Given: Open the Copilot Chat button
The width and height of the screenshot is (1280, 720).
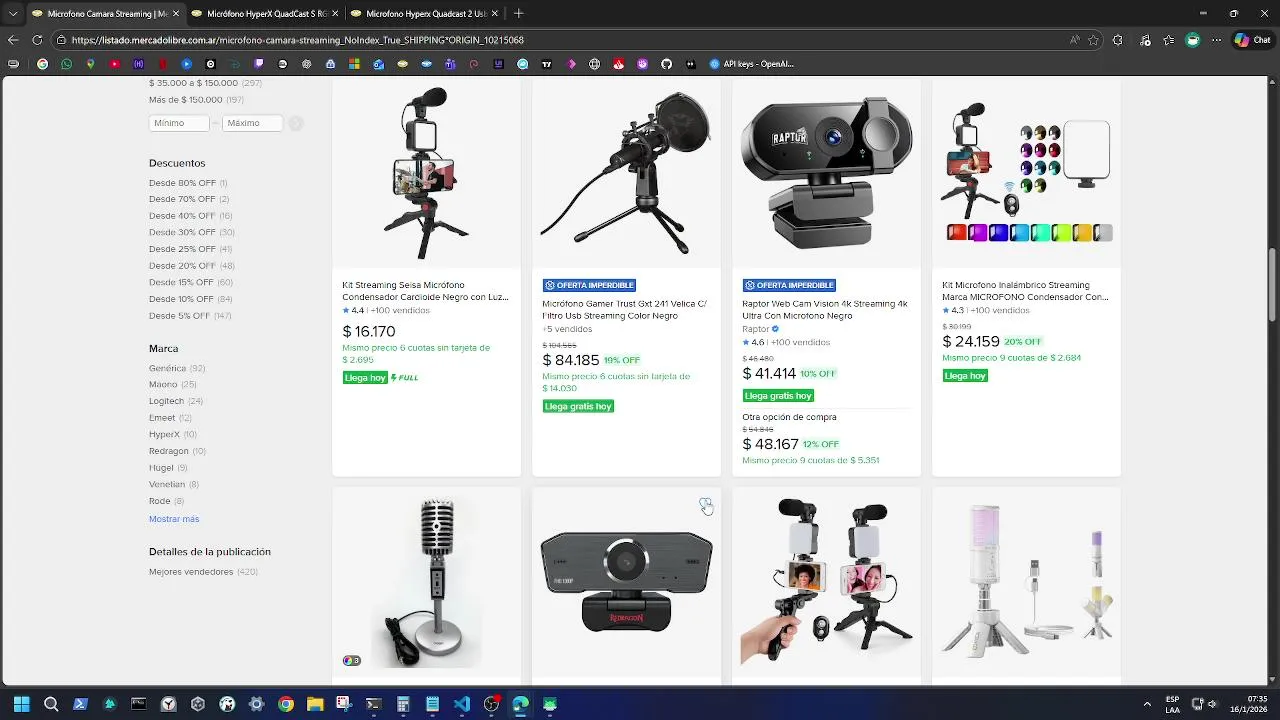Looking at the screenshot, I should 1254,40.
